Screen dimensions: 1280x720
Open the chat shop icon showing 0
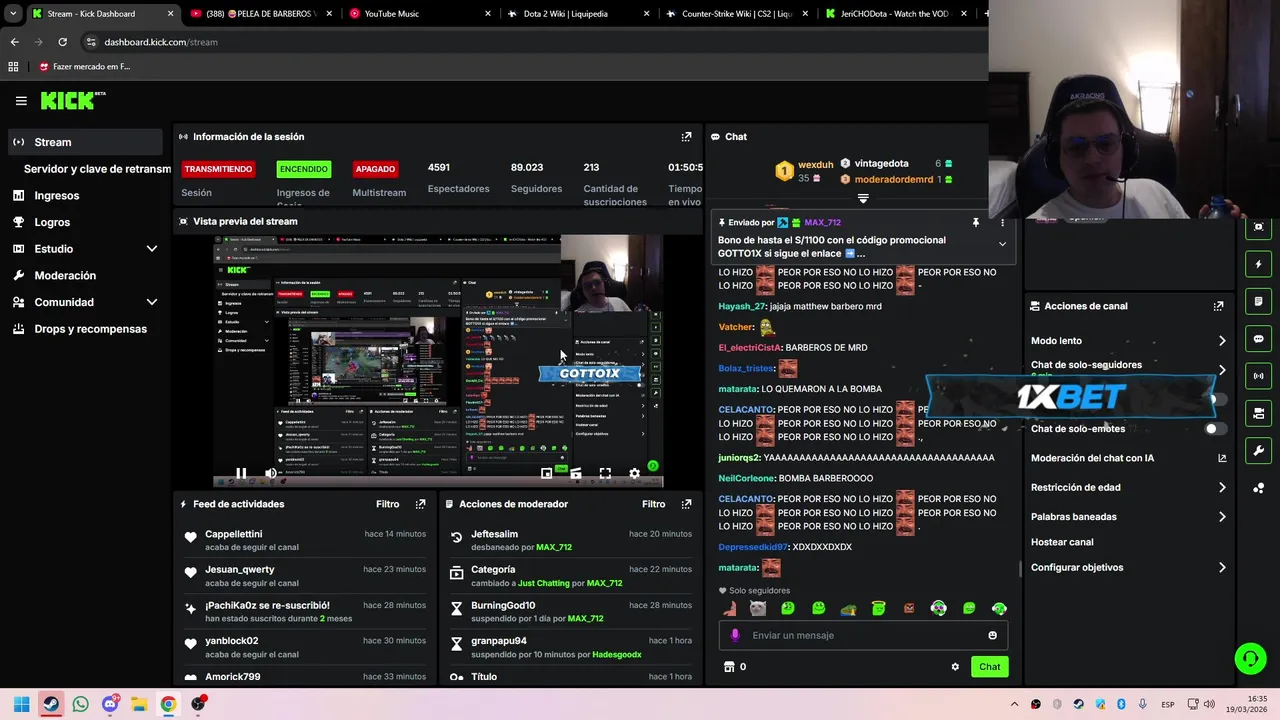pyautogui.click(x=735, y=667)
